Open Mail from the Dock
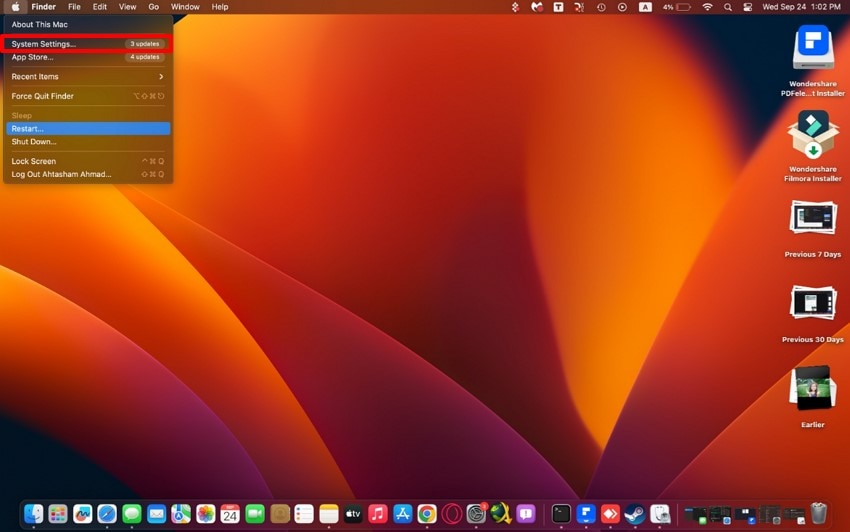Screen dimensions: 850x532 [x=156, y=514]
